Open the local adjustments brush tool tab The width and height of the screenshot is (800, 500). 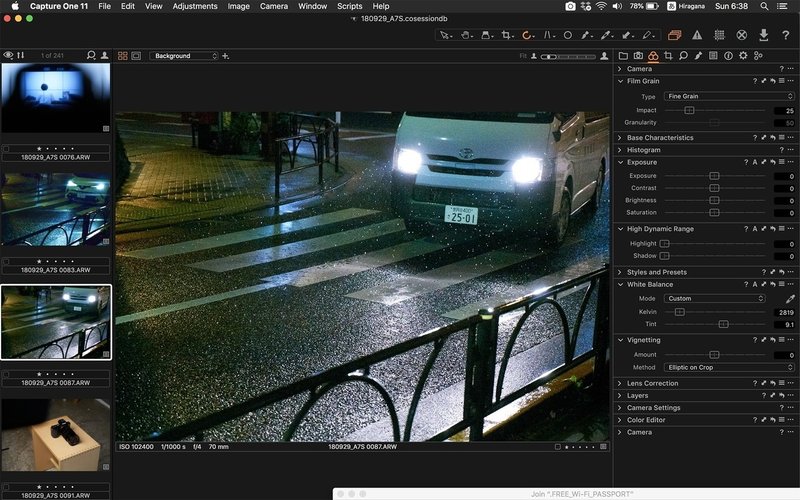tap(698, 56)
